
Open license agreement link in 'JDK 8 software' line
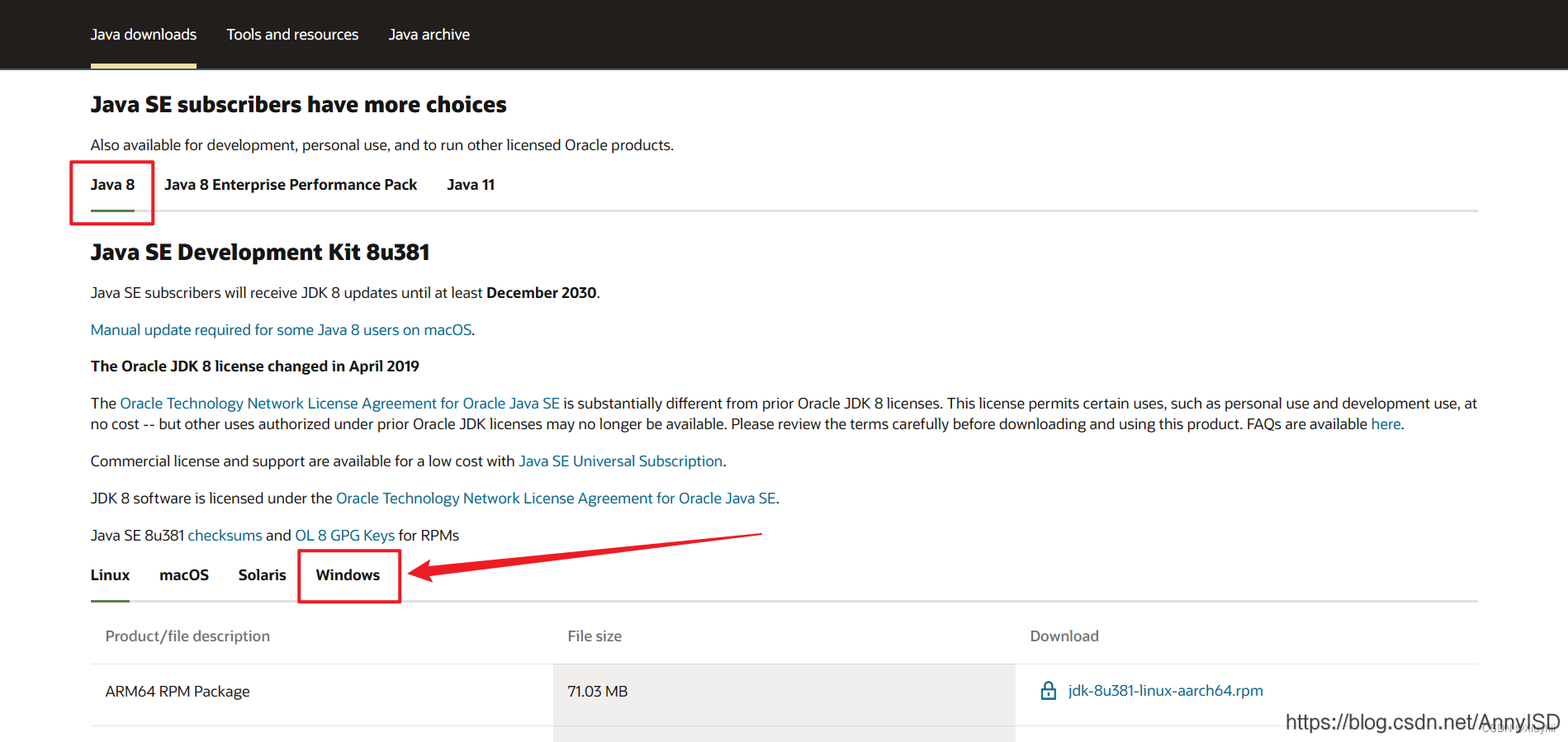tap(556, 499)
